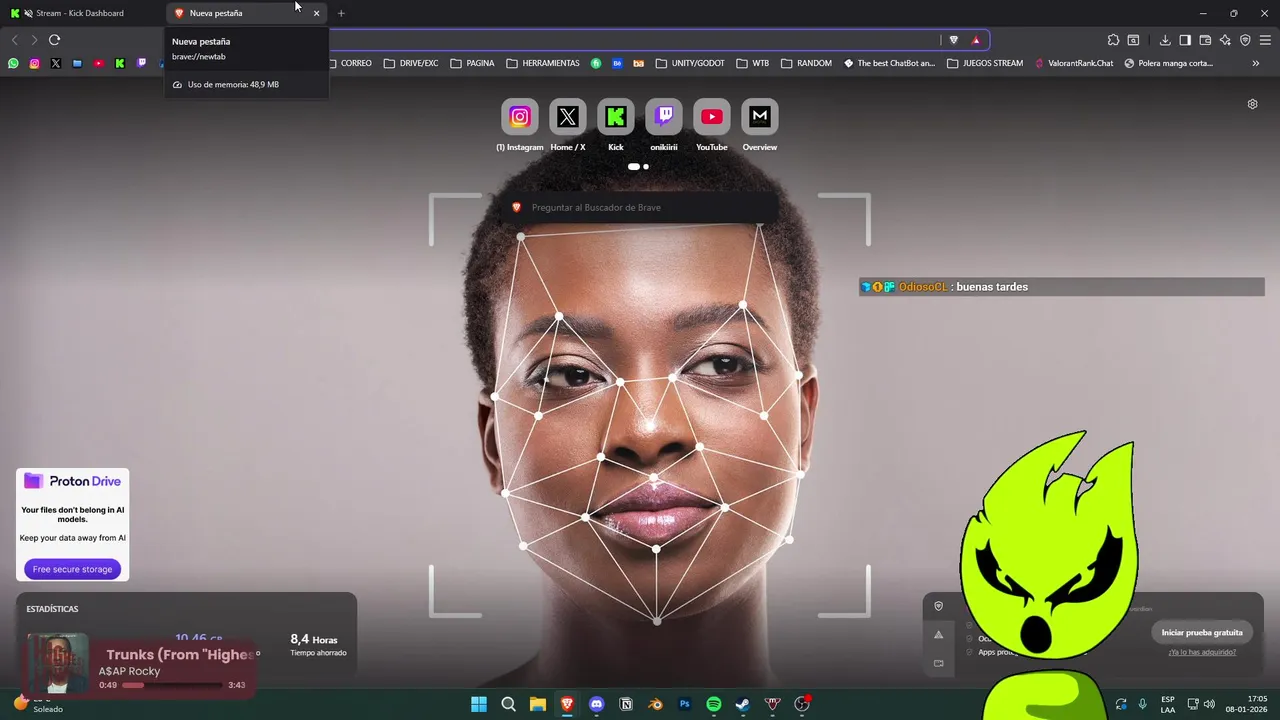The height and width of the screenshot is (720, 1280).
Task: Open the Home / X shortcut tile
Action: click(x=568, y=117)
